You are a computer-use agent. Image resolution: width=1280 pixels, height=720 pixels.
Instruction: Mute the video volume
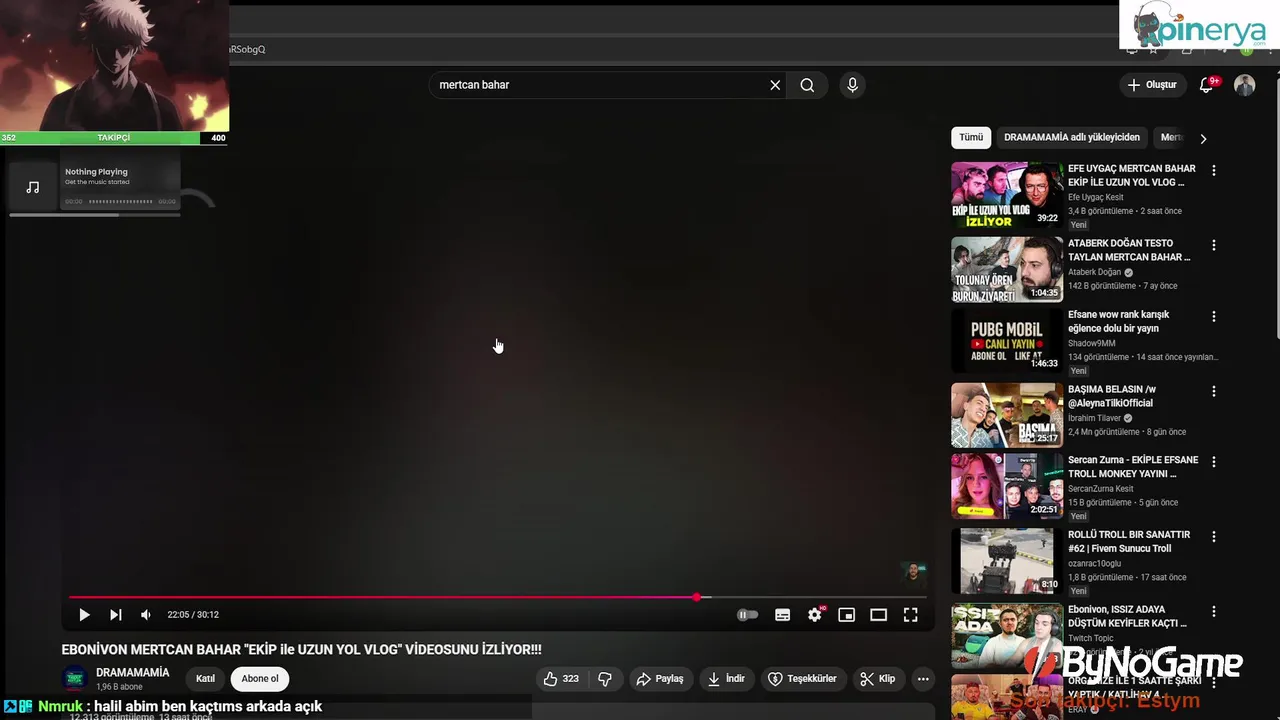(x=146, y=615)
